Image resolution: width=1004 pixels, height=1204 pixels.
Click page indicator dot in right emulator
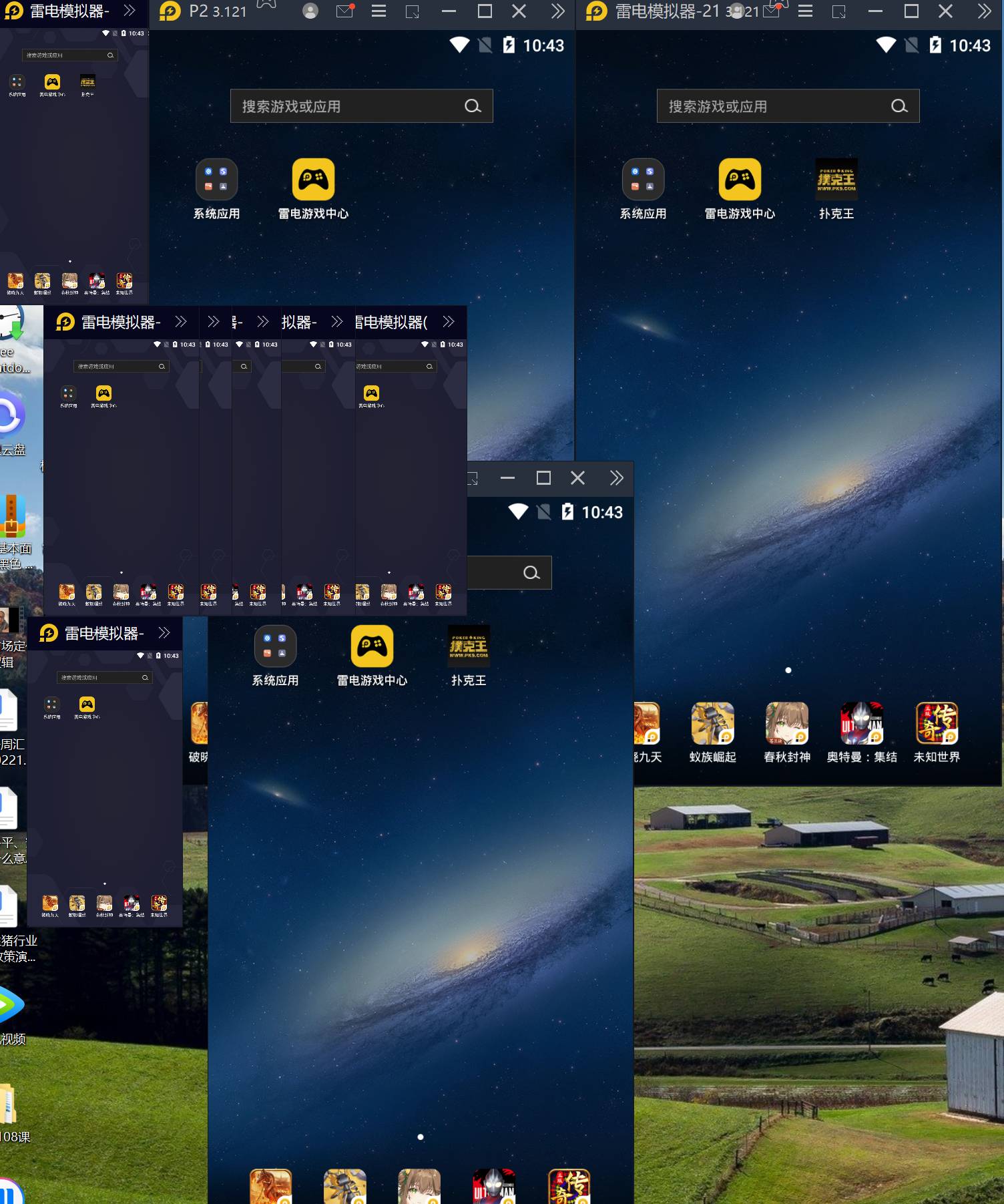pyautogui.click(x=788, y=670)
